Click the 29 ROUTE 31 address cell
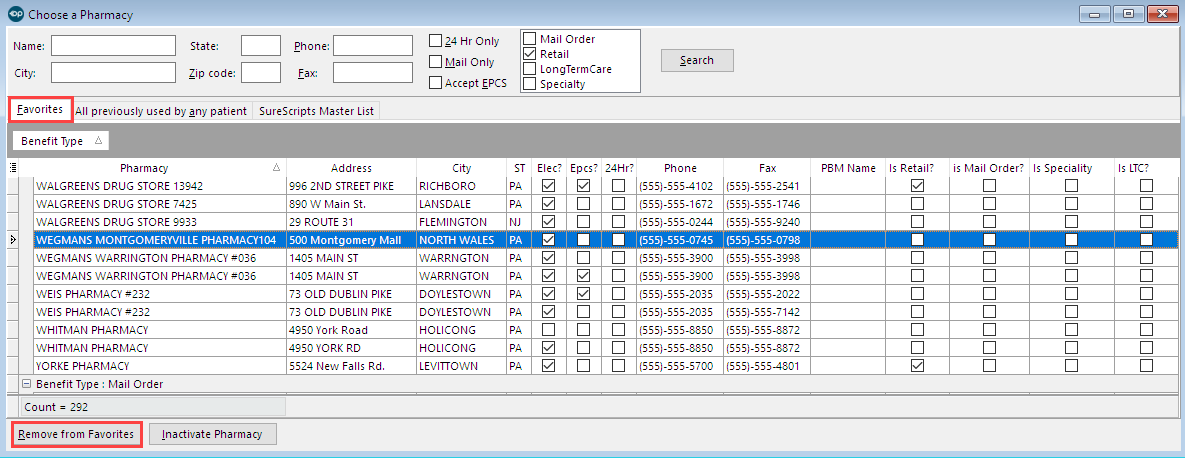 pyautogui.click(x=351, y=221)
